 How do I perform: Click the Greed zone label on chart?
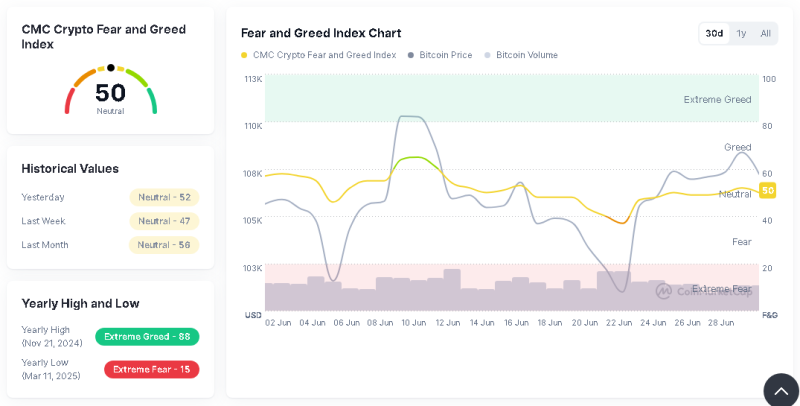[738, 147]
